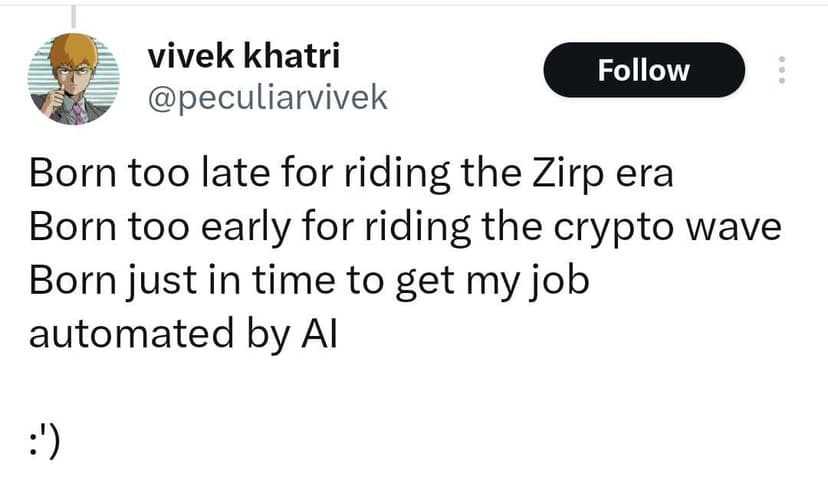Open the three-dot more options menu
The width and height of the screenshot is (828, 481).
pyautogui.click(x=782, y=70)
